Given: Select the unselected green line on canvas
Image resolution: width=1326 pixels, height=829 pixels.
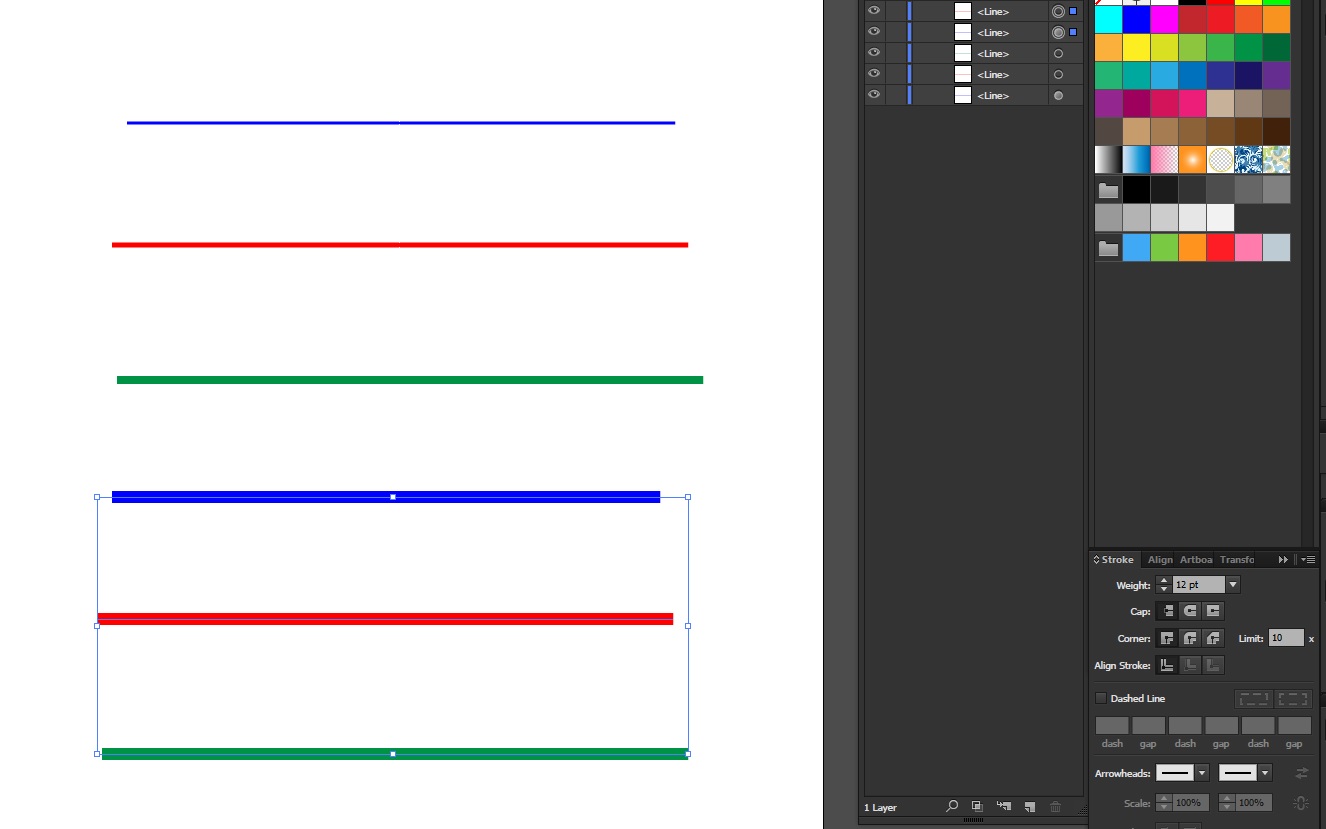Looking at the screenshot, I should [410, 380].
